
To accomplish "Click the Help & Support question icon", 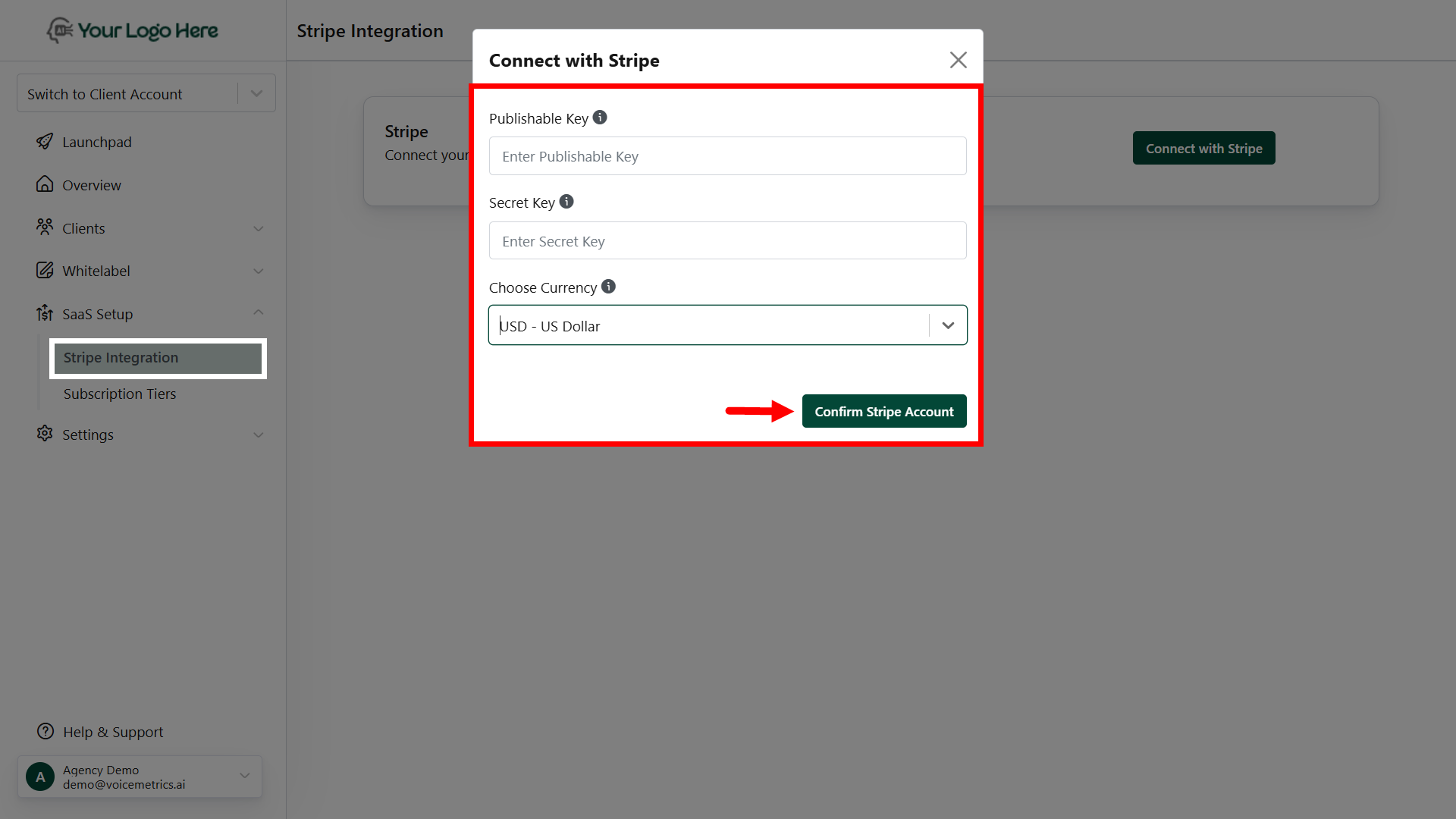I will click(45, 731).
